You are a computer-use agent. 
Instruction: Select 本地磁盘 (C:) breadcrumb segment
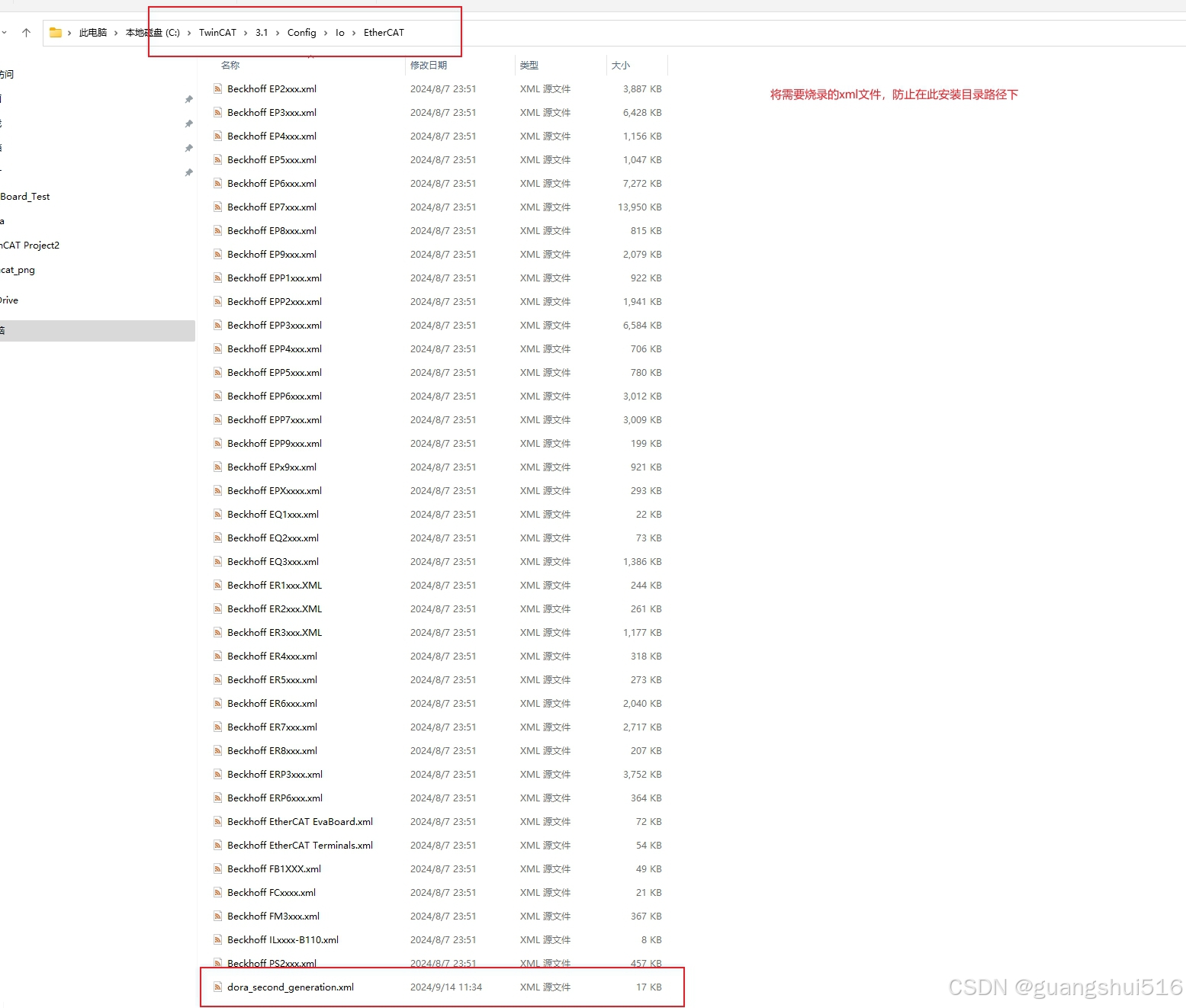coord(153,33)
